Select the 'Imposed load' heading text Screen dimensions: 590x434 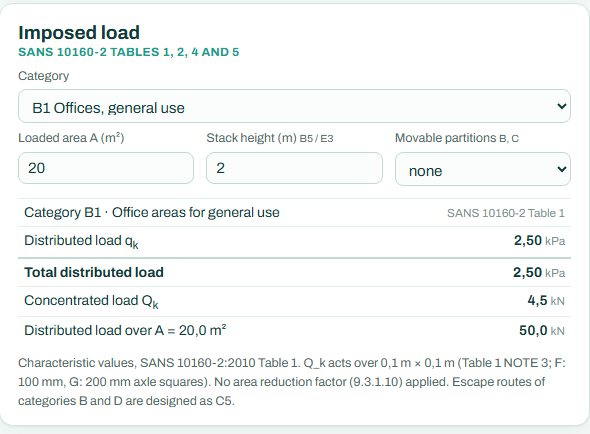tap(79, 33)
